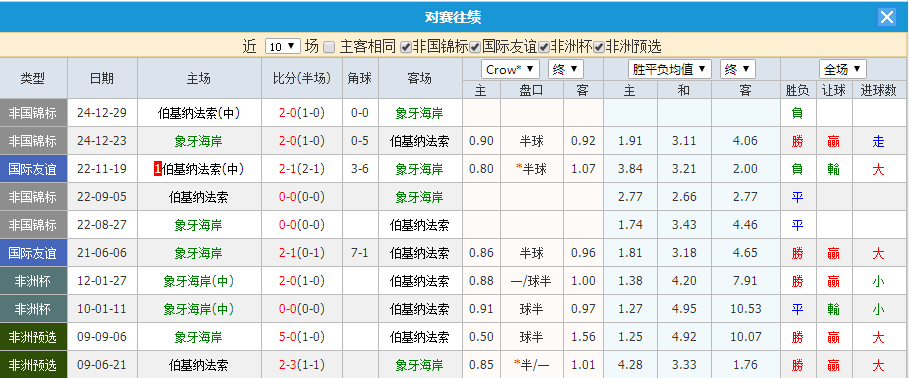Click 非国锦标 type tag for 24-12-29 match
The image size is (909, 378).
[x=33, y=113]
